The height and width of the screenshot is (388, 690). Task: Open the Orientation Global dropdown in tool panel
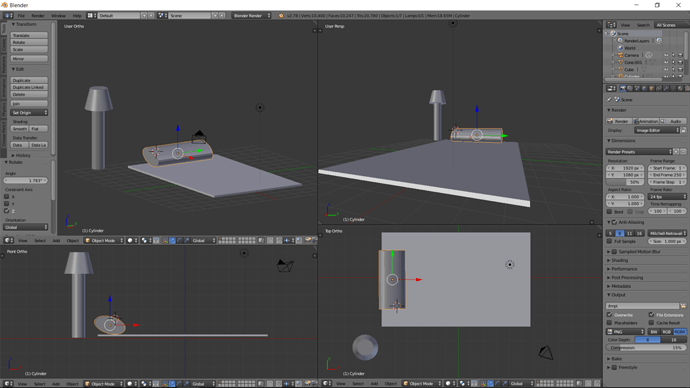[26, 227]
